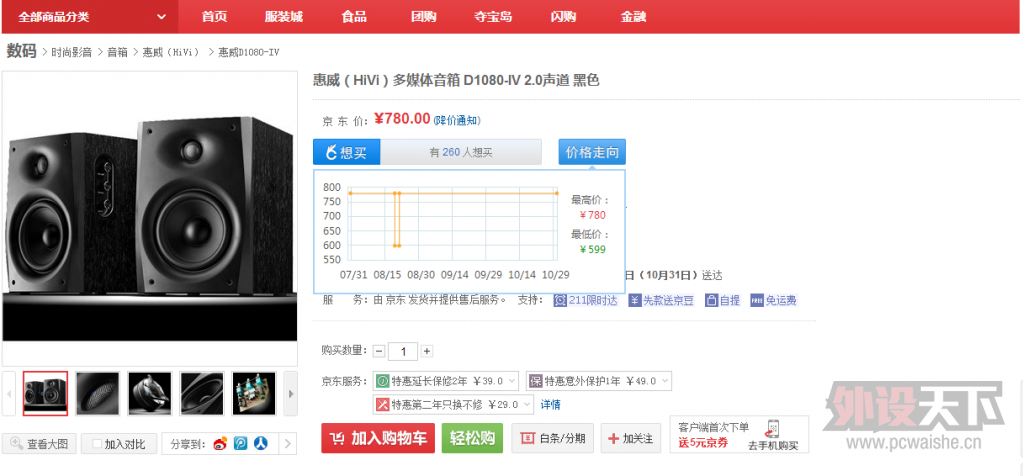Open the 金融 navigation item

pyautogui.click(x=633, y=17)
